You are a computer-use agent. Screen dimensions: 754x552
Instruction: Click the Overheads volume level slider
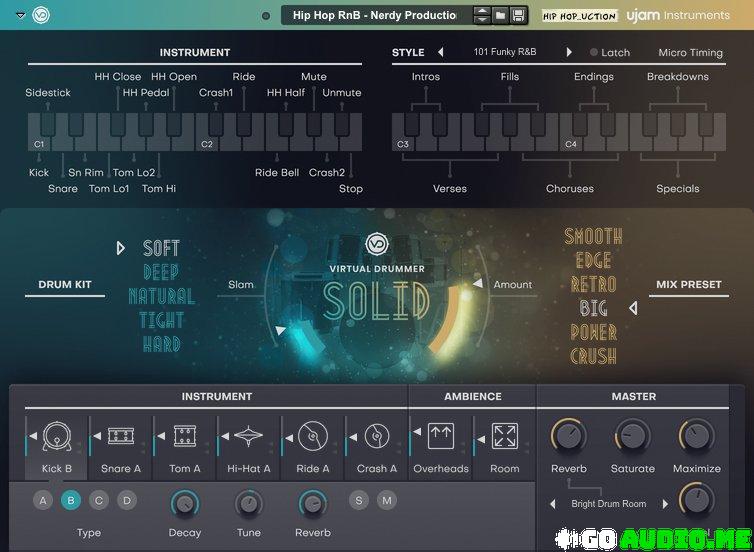[411, 437]
